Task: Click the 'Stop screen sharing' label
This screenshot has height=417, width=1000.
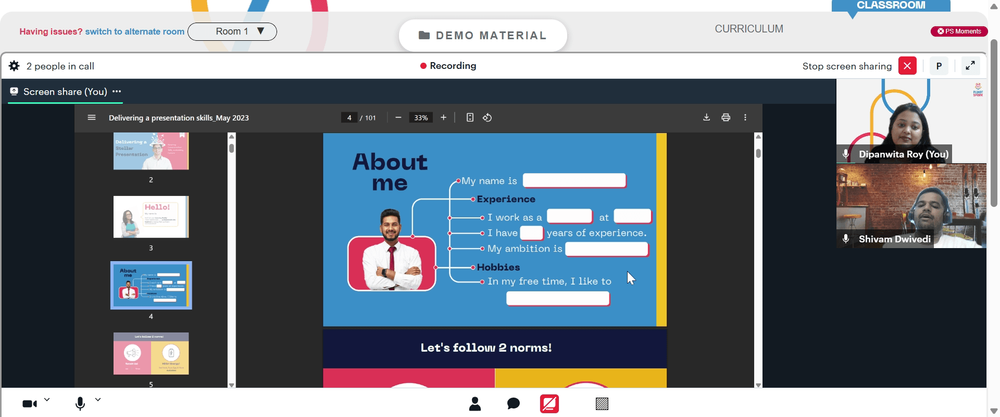Action: tap(847, 66)
